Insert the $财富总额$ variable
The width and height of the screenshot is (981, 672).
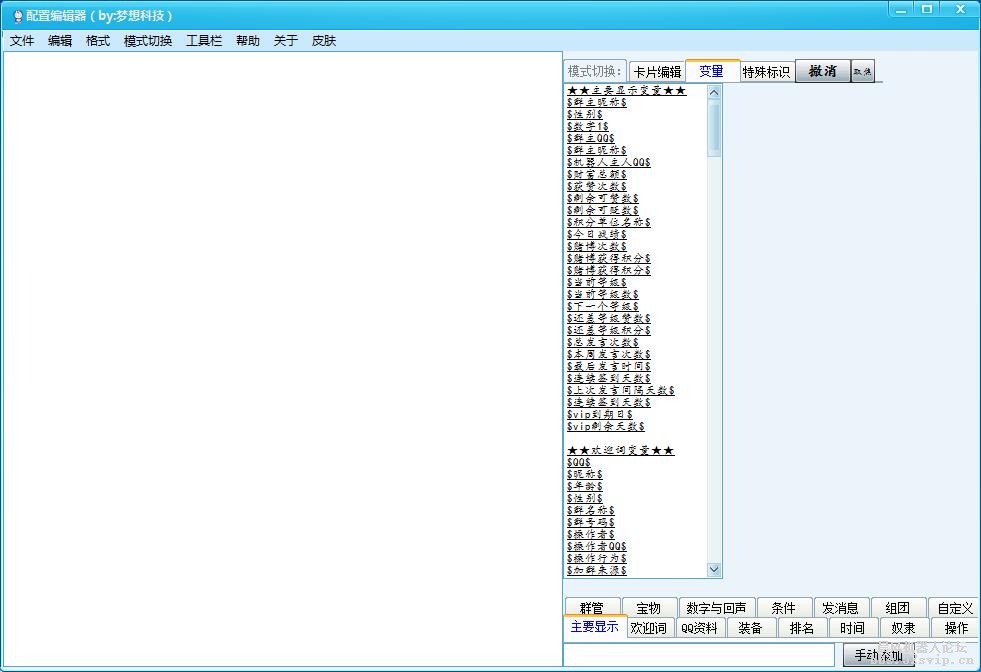[597, 174]
